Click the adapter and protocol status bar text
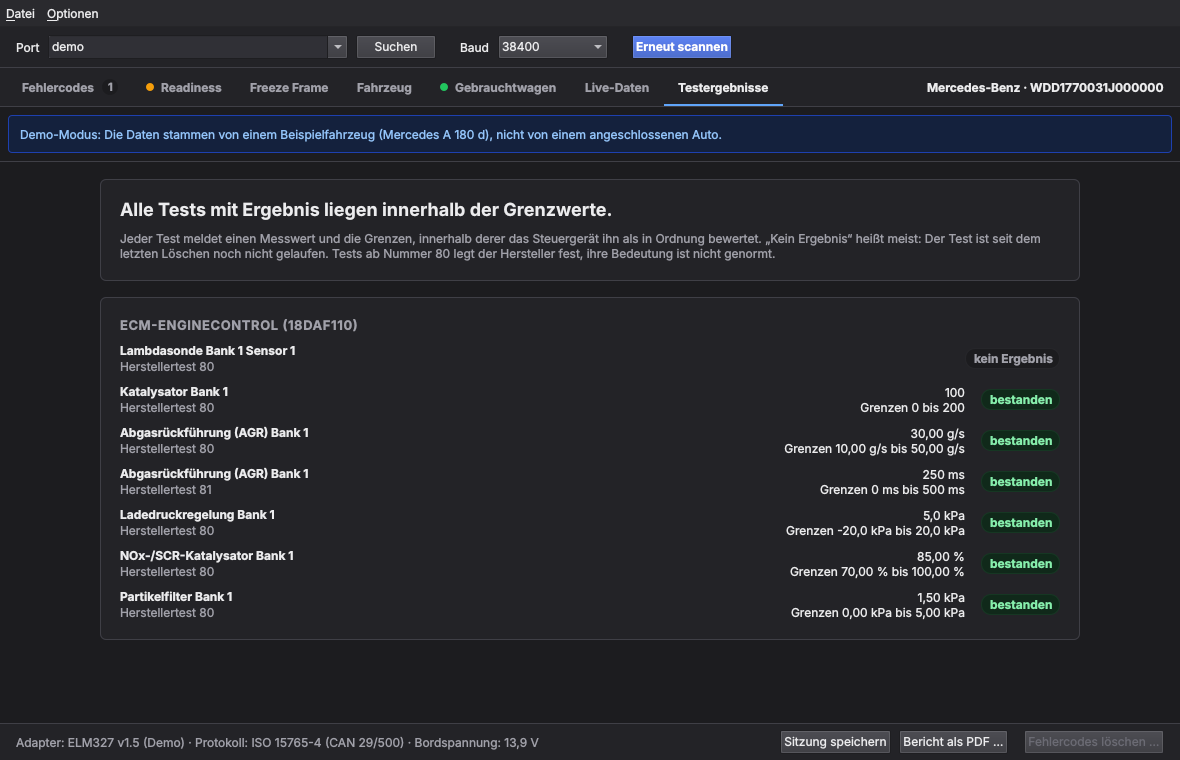 [277, 743]
